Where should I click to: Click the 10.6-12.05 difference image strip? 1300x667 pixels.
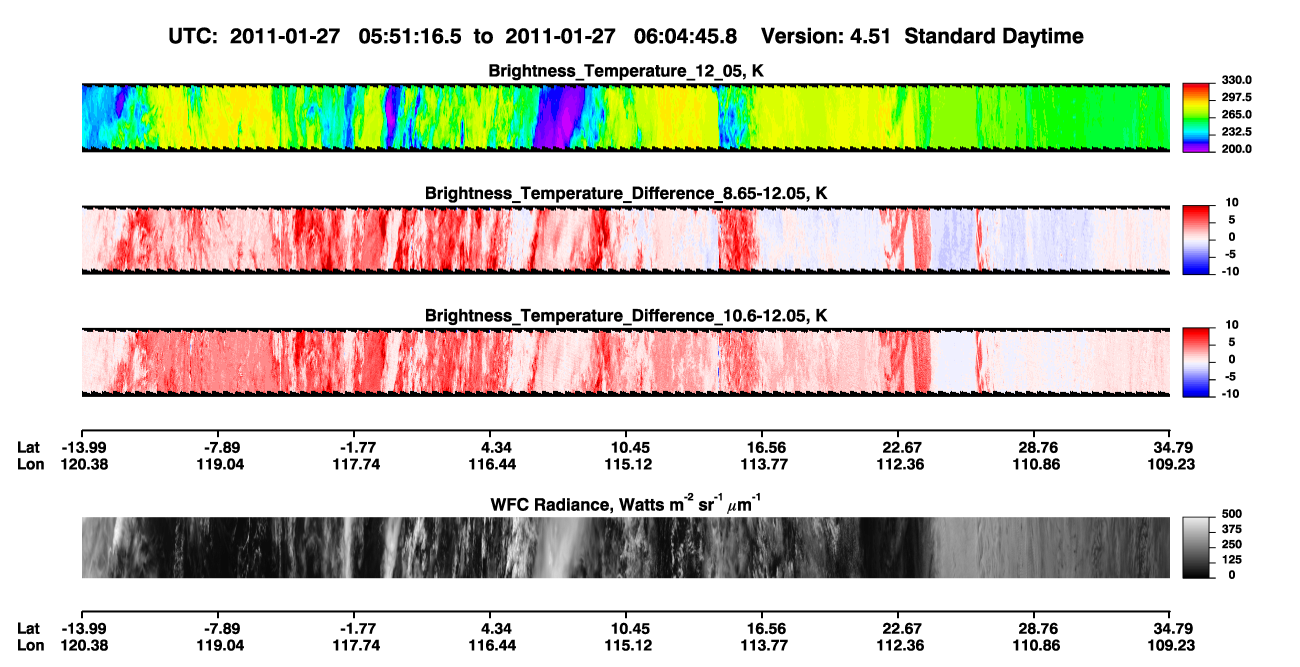click(625, 362)
